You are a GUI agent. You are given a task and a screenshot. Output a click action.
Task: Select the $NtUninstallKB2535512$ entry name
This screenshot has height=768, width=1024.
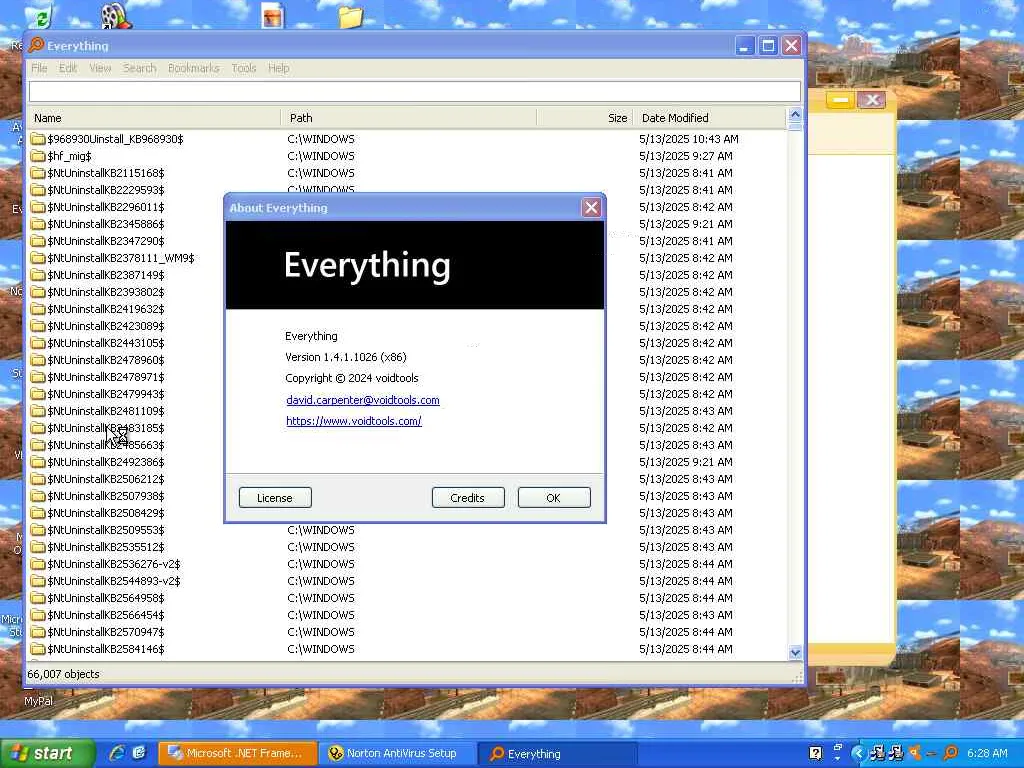106,547
